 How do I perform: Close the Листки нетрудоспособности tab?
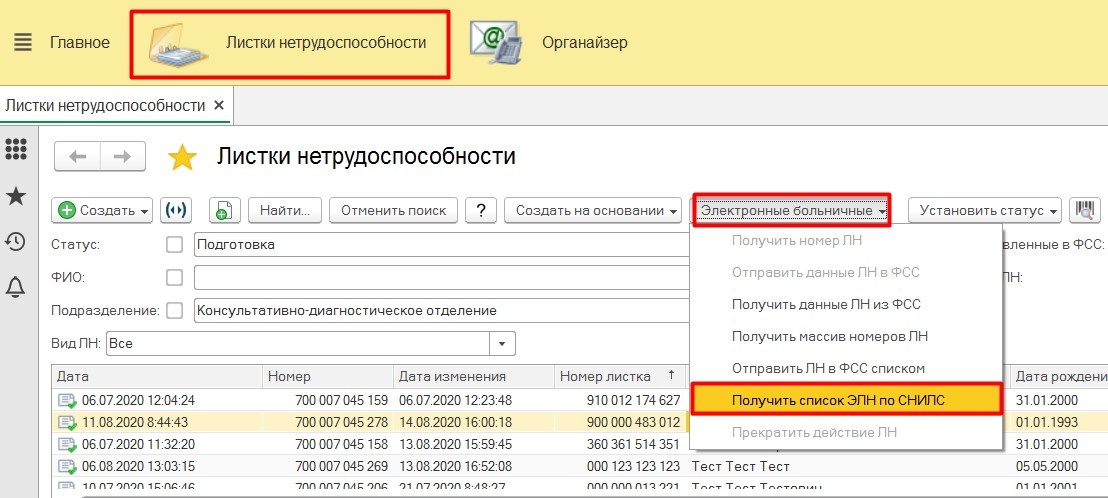pos(219,105)
